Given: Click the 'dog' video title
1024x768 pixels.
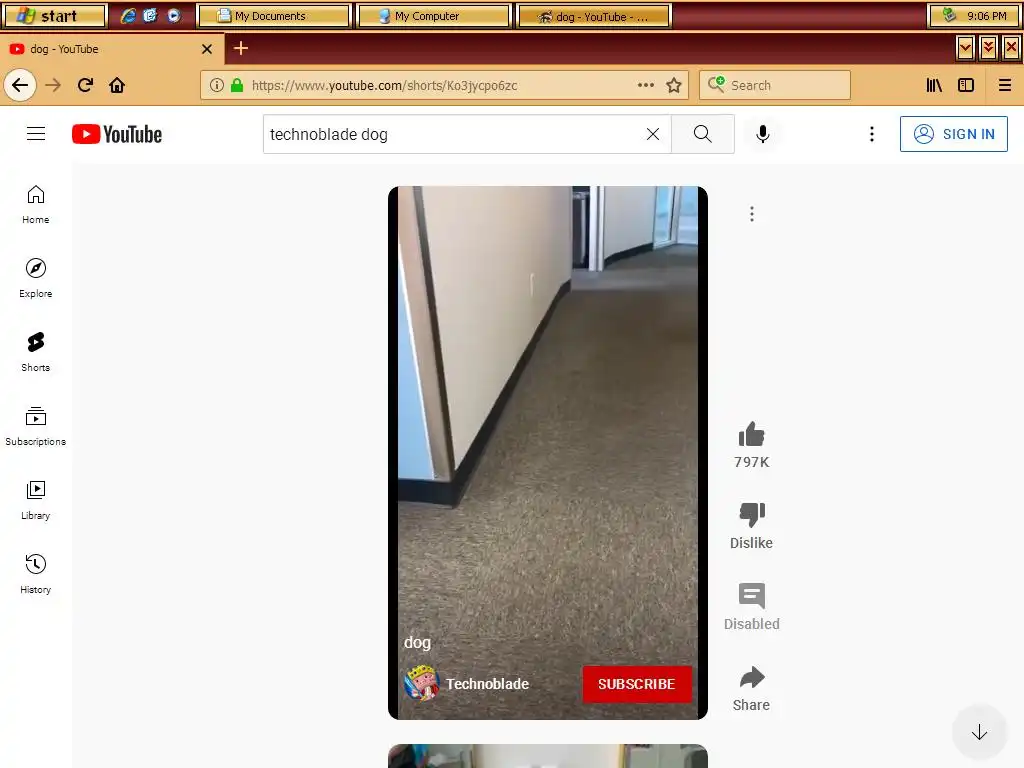Looking at the screenshot, I should [x=417, y=643].
